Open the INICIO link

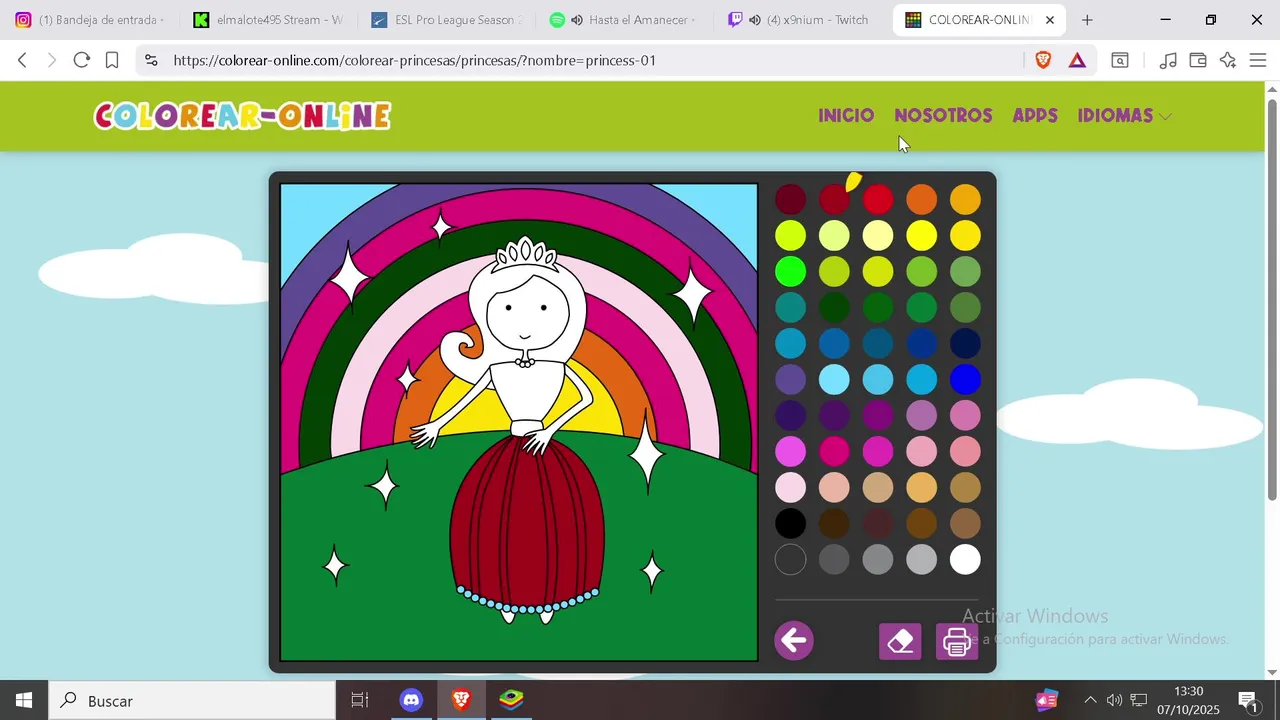tap(846, 116)
